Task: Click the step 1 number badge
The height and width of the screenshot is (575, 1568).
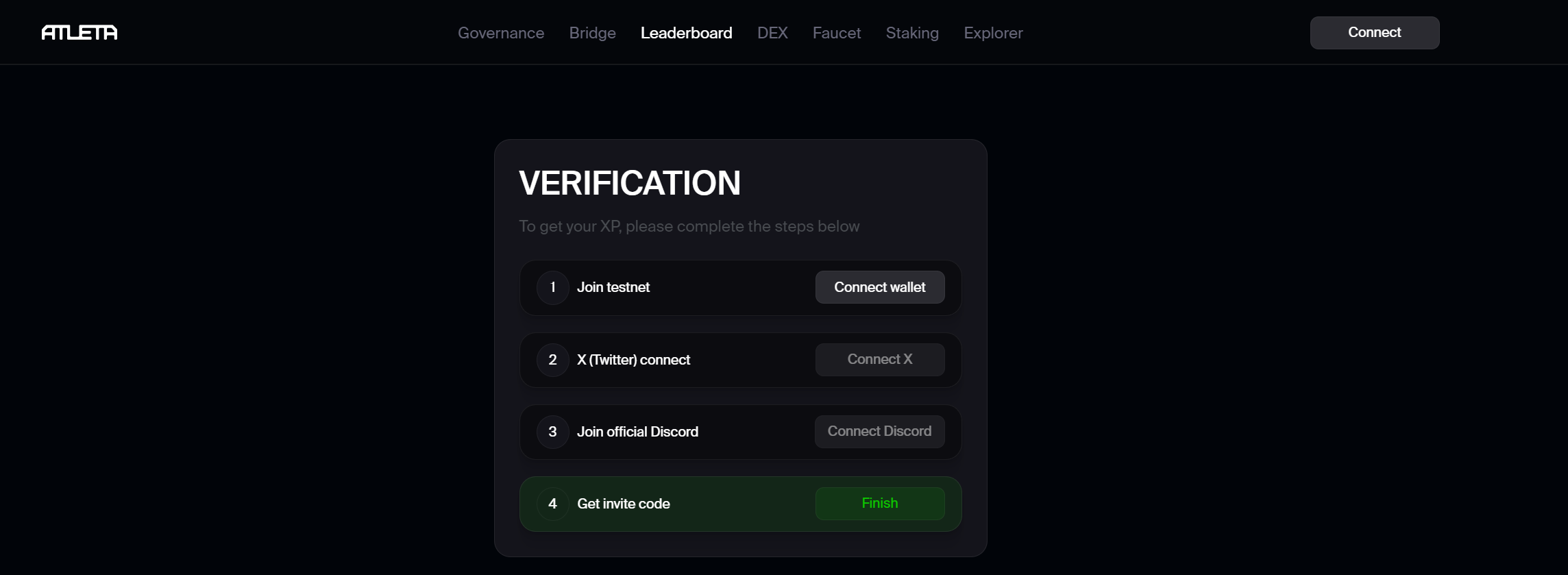Action: [553, 287]
